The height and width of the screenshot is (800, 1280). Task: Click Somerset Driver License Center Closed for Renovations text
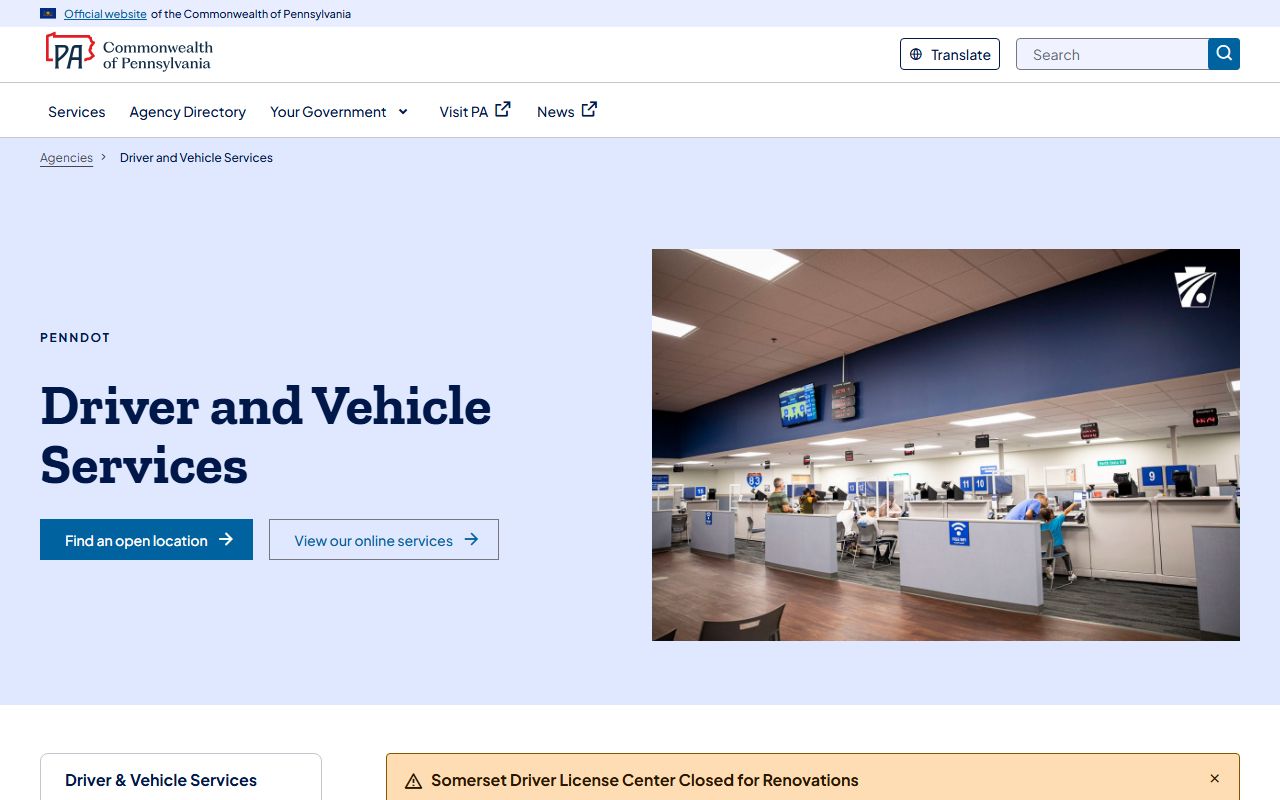point(645,780)
